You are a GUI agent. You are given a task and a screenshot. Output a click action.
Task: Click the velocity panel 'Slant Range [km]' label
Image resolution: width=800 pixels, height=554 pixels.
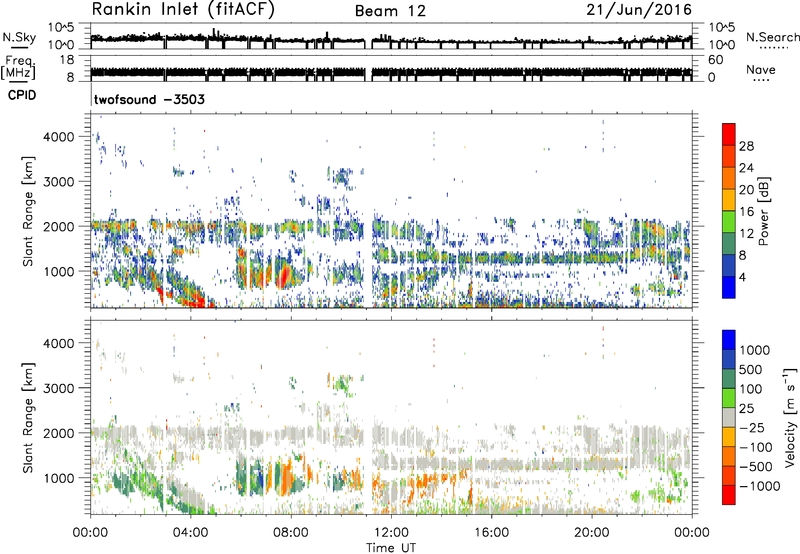(28, 418)
